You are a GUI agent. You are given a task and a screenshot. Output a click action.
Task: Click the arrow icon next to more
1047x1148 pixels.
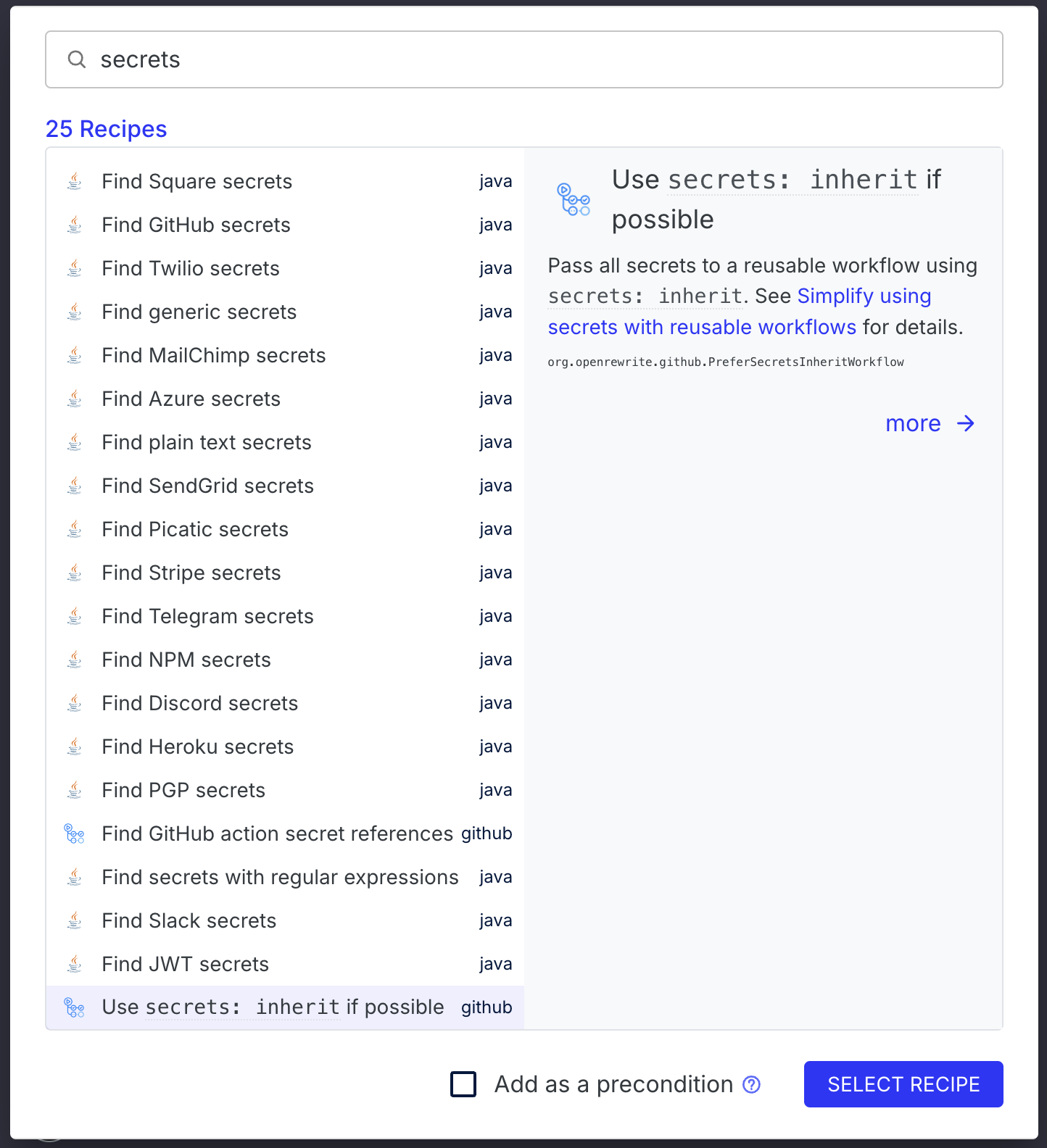pyautogui.click(x=966, y=423)
